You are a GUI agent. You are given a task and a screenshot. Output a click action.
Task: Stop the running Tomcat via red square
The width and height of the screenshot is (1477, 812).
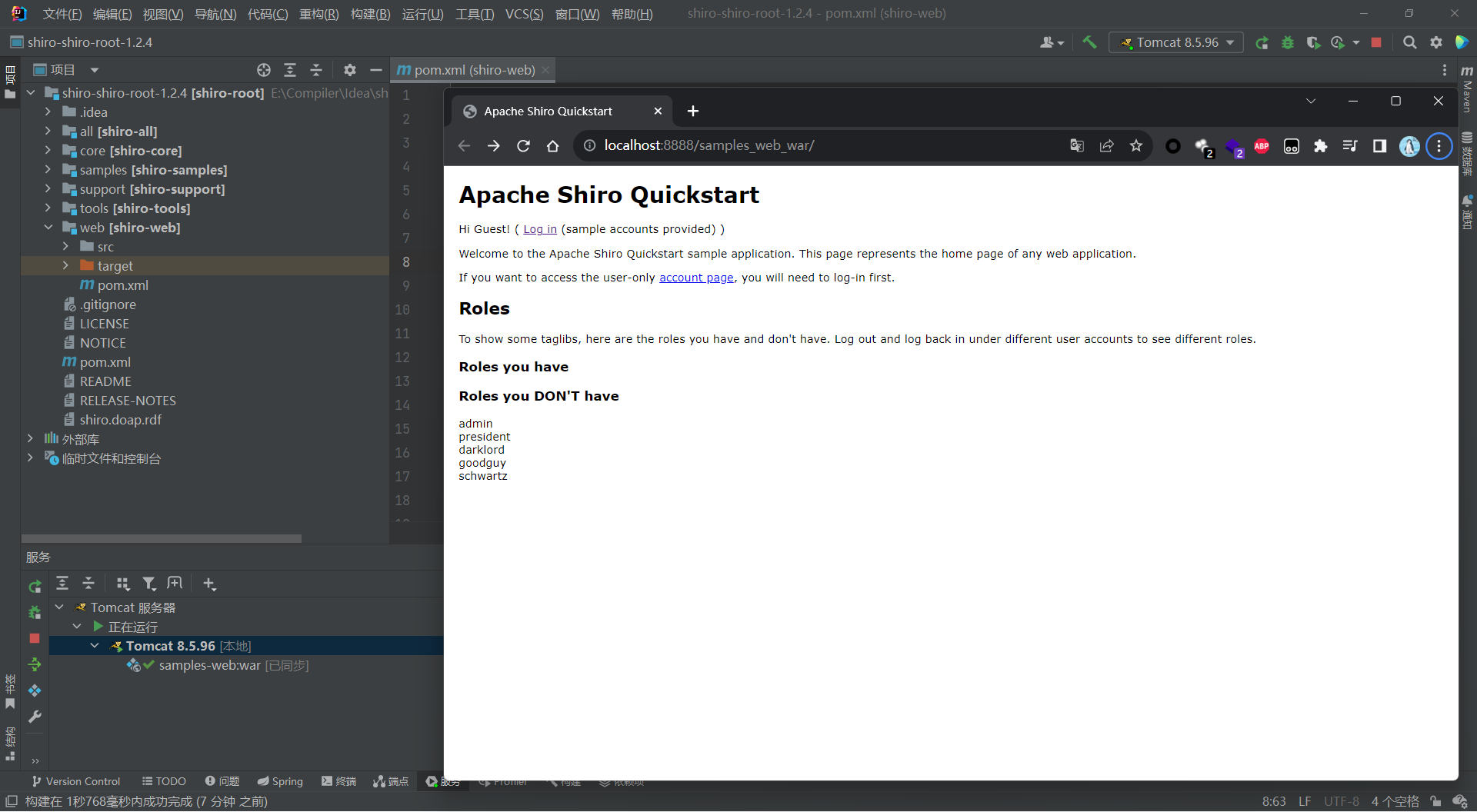pyautogui.click(x=1376, y=42)
